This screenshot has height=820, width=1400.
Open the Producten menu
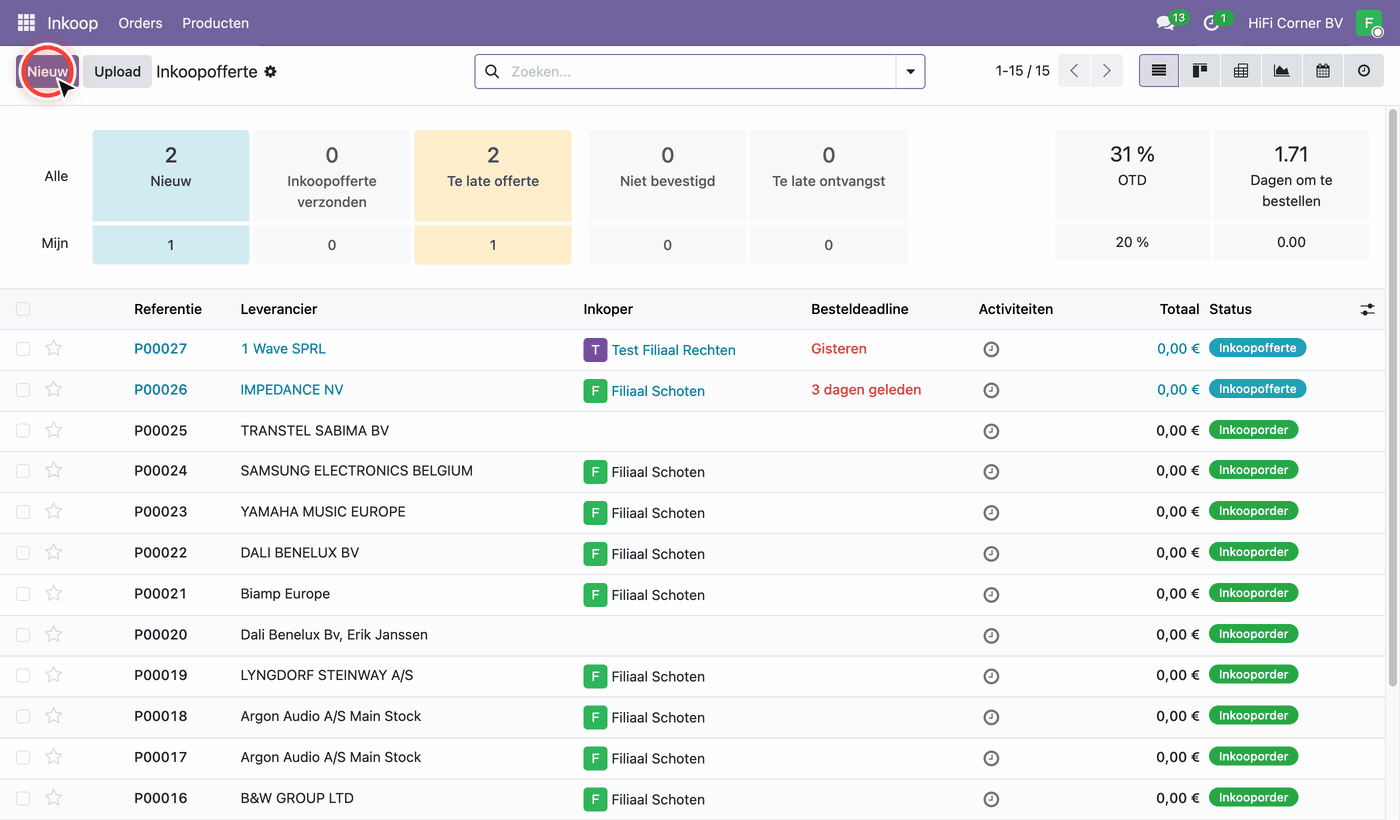(215, 23)
